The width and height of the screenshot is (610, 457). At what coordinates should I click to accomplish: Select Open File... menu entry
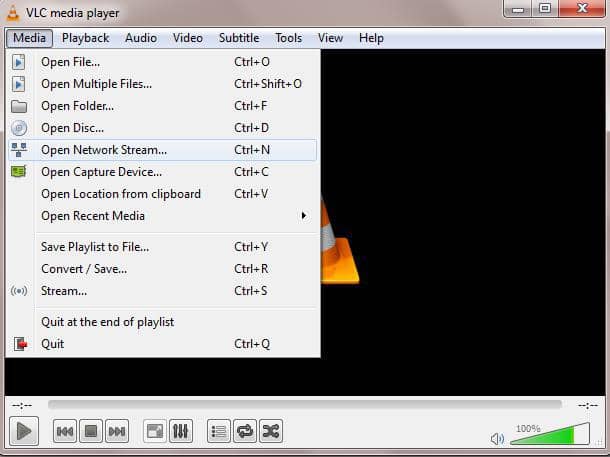(162, 62)
